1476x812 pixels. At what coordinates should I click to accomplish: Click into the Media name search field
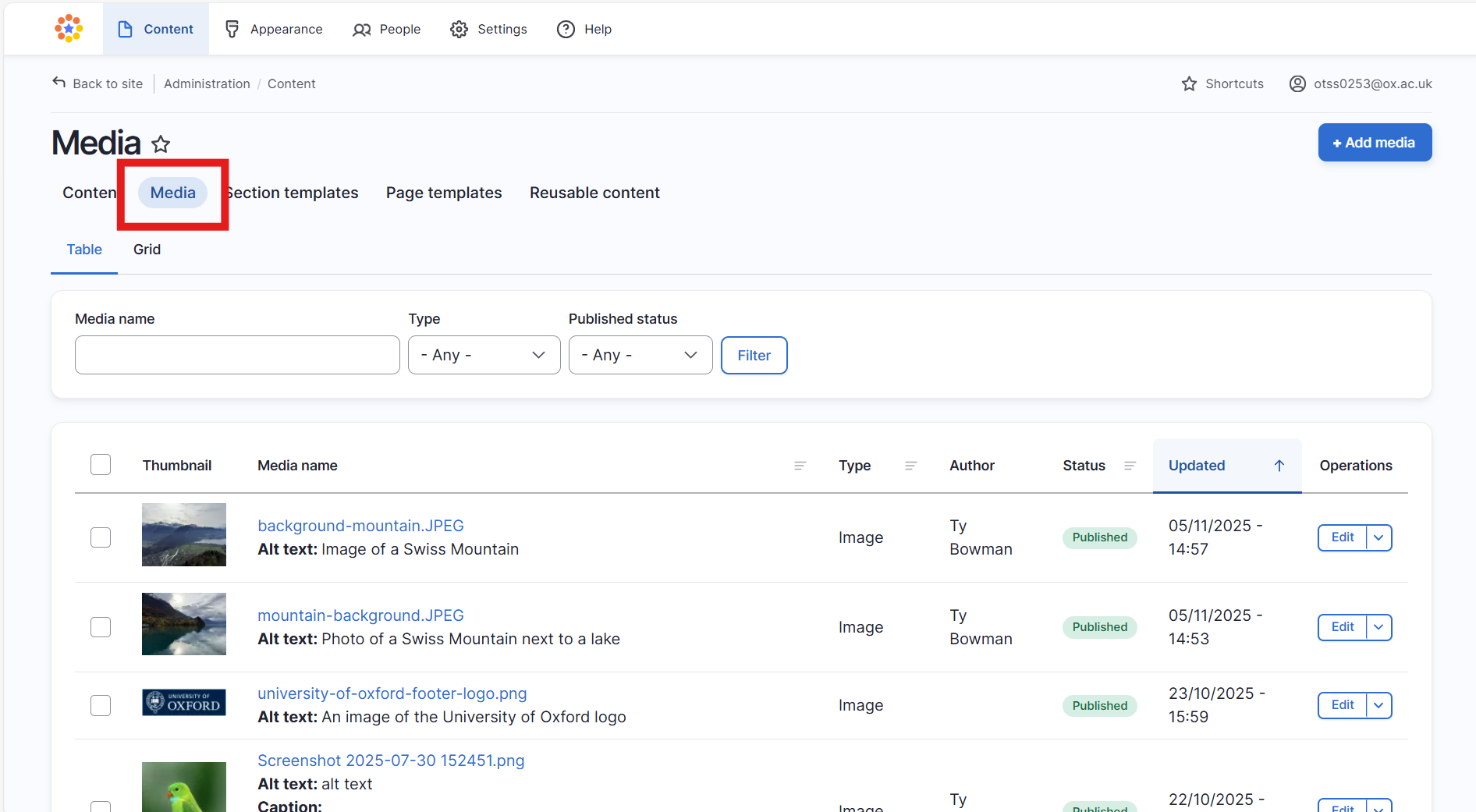point(237,355)
